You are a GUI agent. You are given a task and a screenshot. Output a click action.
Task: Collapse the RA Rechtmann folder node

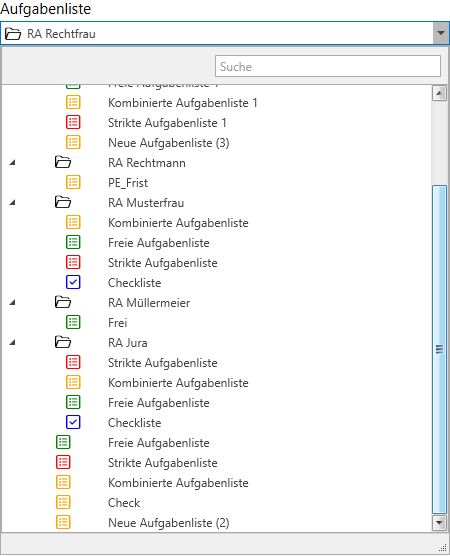click(13, 163)
